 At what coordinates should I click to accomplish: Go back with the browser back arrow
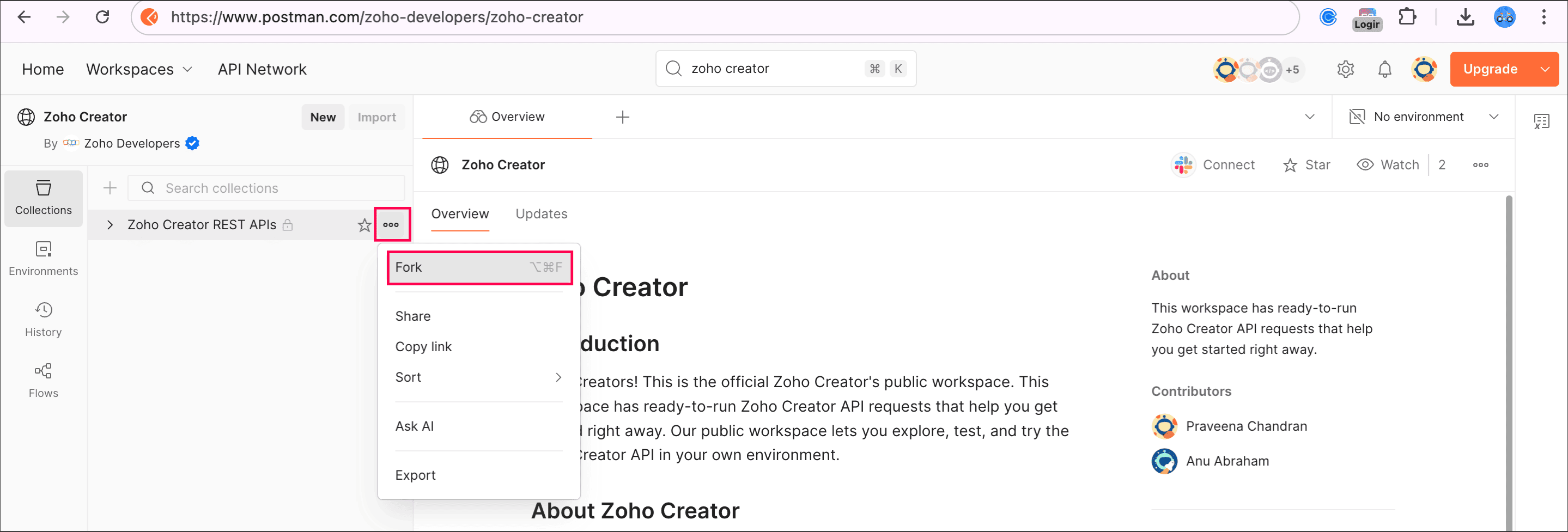pos(25,17)
